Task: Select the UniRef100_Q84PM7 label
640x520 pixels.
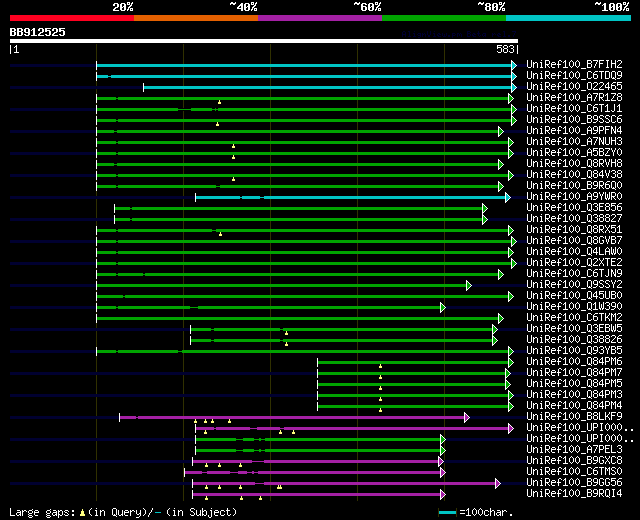Action: click(x=574, y=373)
